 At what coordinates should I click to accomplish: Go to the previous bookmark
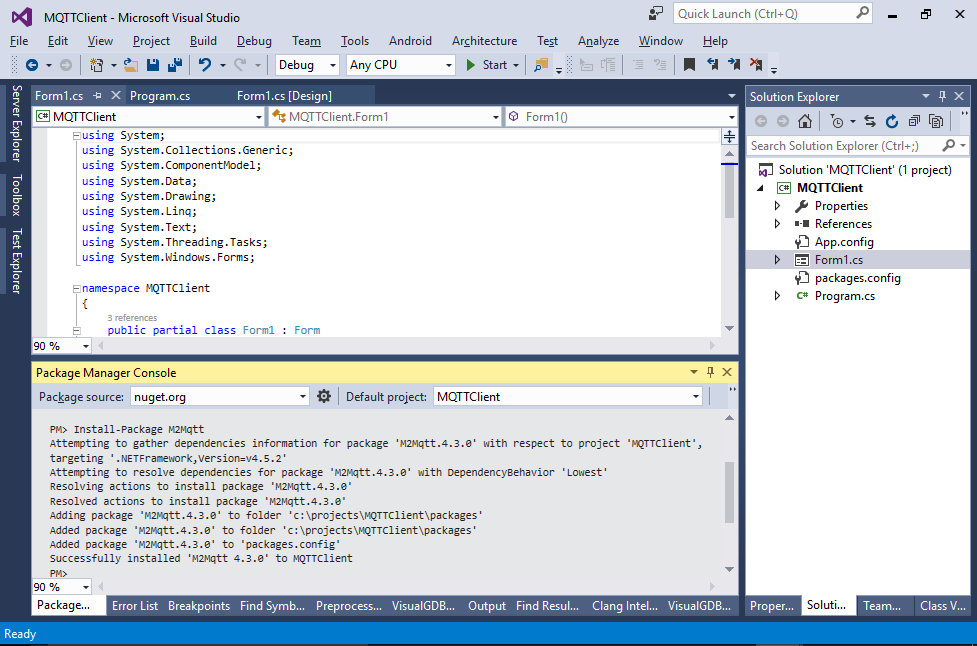(x=712, y=65)
